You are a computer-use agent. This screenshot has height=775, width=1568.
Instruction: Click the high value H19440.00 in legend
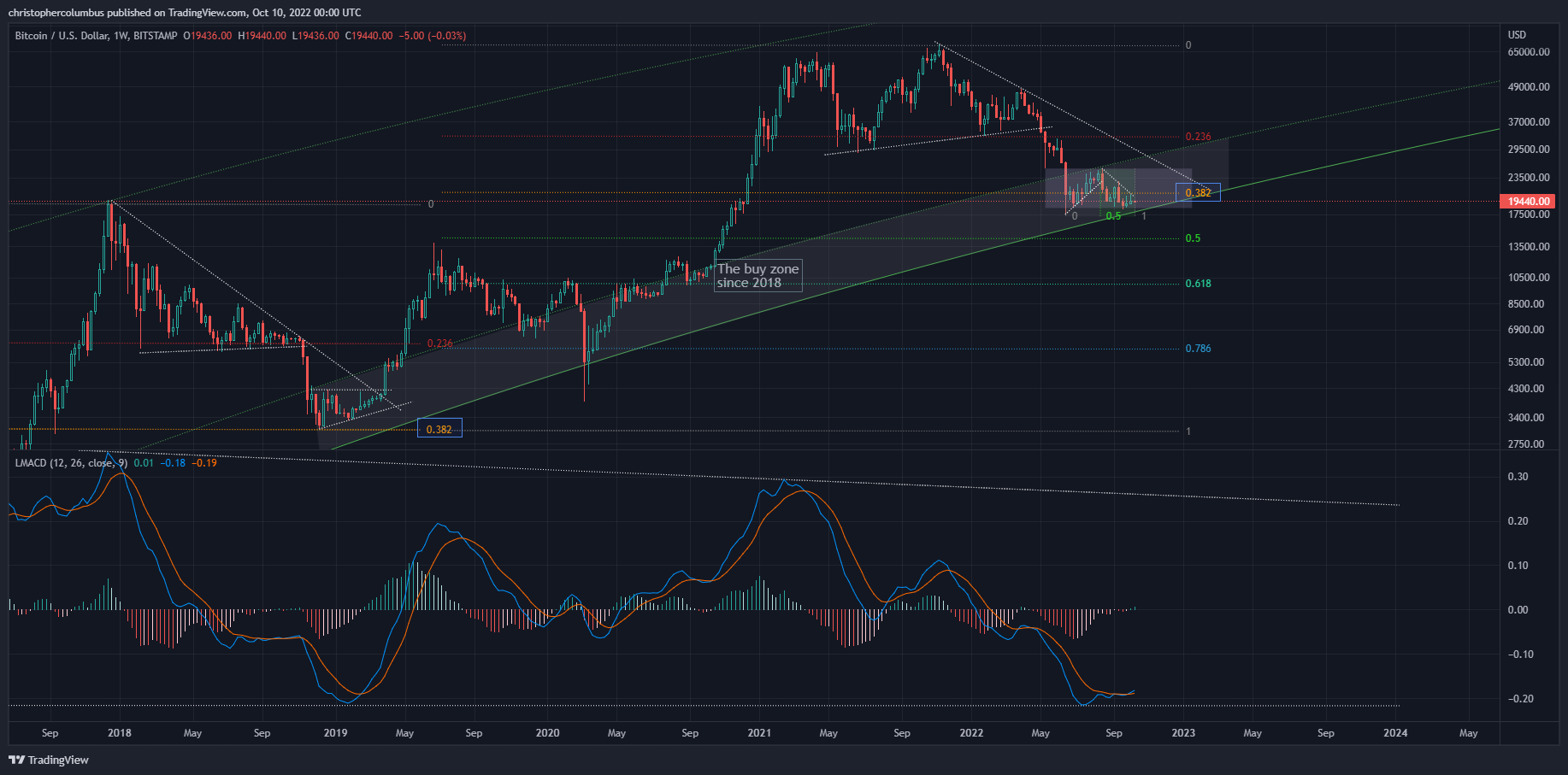pyautogui.click(x=262, y=36)
